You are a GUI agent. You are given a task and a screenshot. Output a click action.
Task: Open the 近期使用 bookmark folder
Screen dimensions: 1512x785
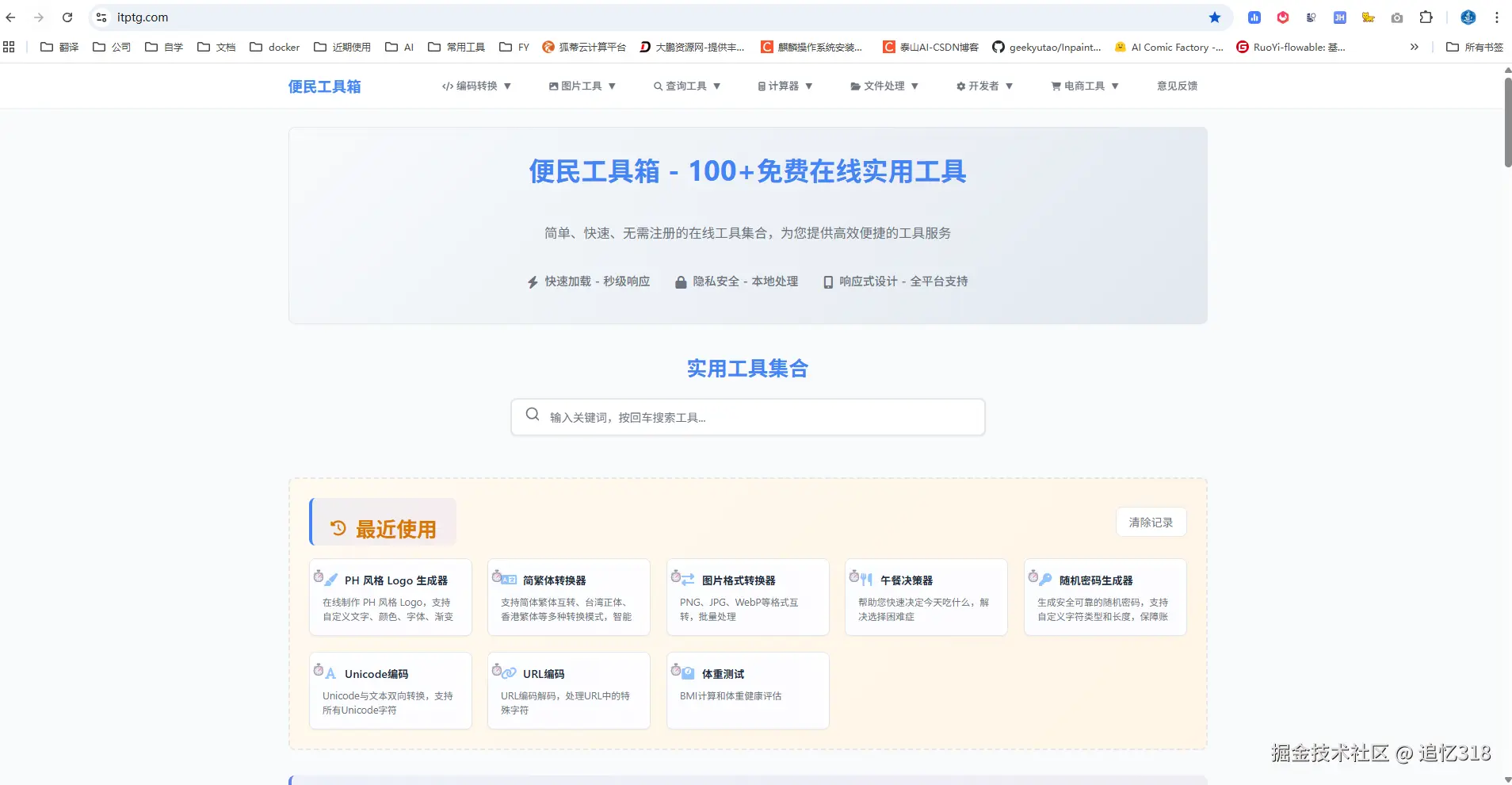coord(342,47)
